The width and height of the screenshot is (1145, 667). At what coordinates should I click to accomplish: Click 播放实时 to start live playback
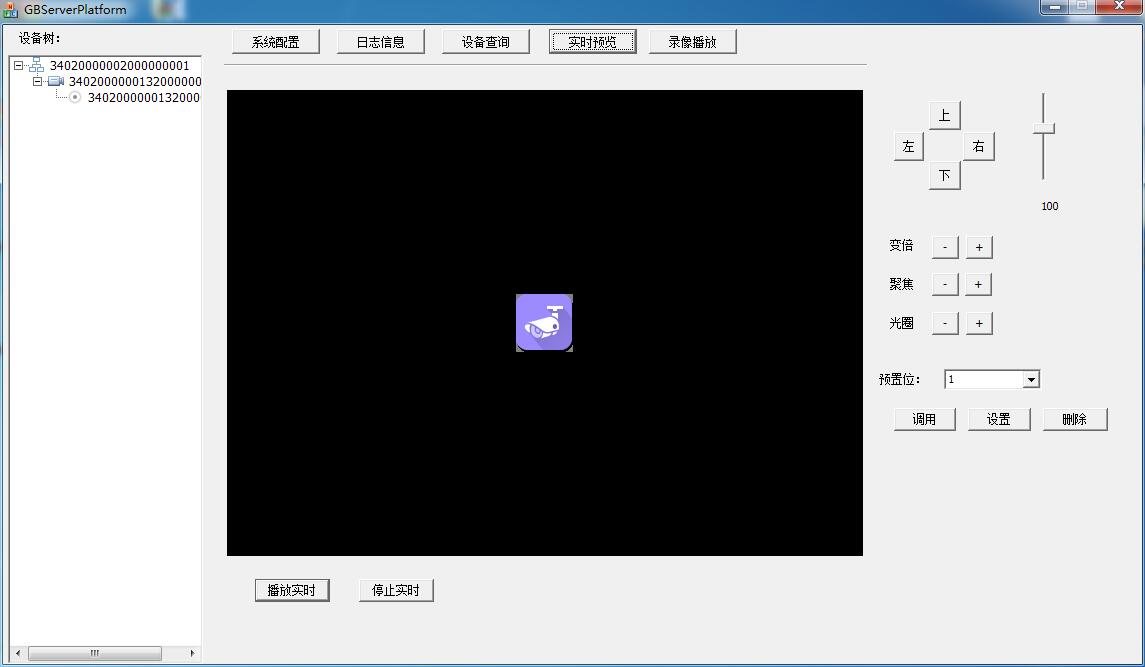(x=292, y=589)
